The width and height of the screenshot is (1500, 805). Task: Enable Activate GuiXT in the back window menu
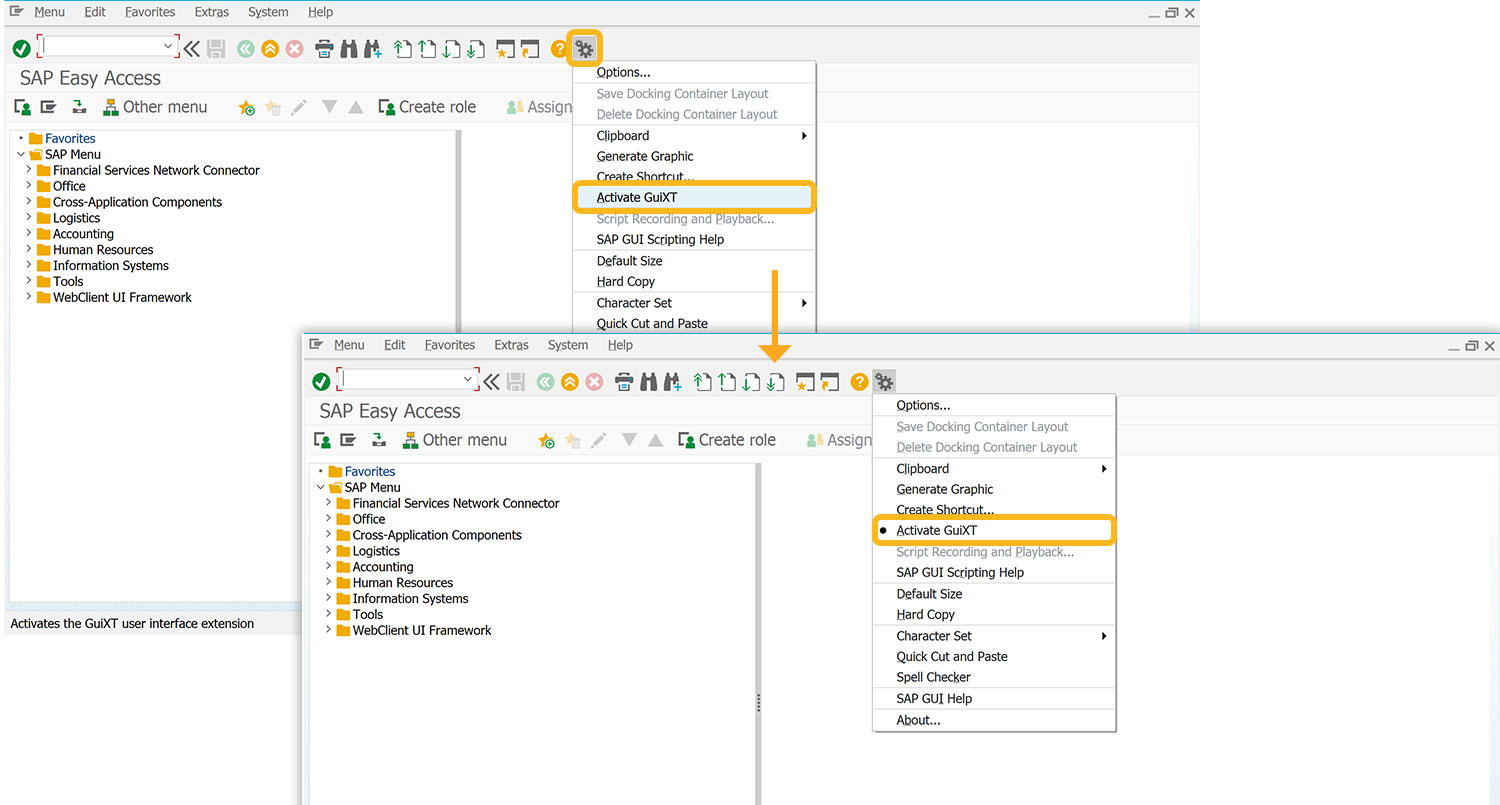pyautogui.click(x=695, y=197)
